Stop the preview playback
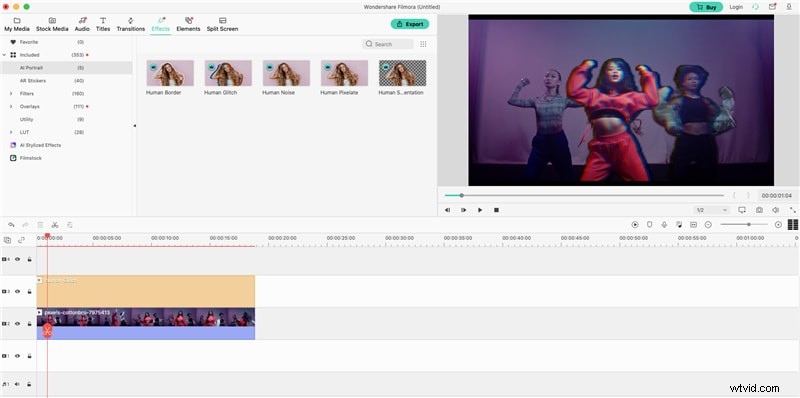Viewport: 800px width, 398px height. point(496,210)
